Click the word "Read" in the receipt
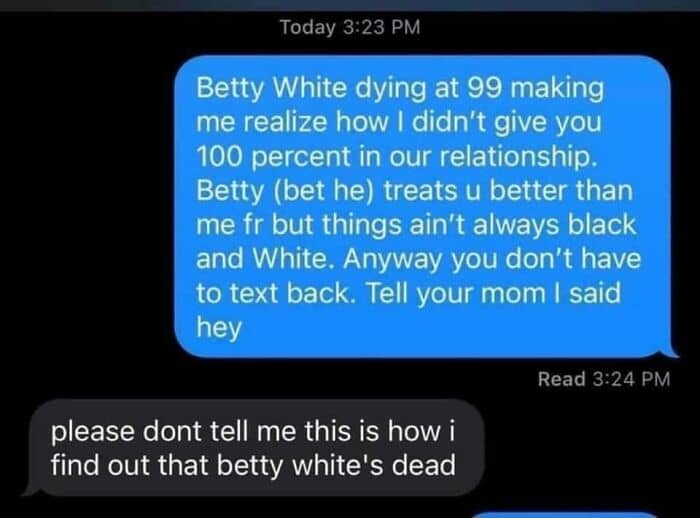The image size is (700, 518). pyautogui.click(x=561, y=379)
